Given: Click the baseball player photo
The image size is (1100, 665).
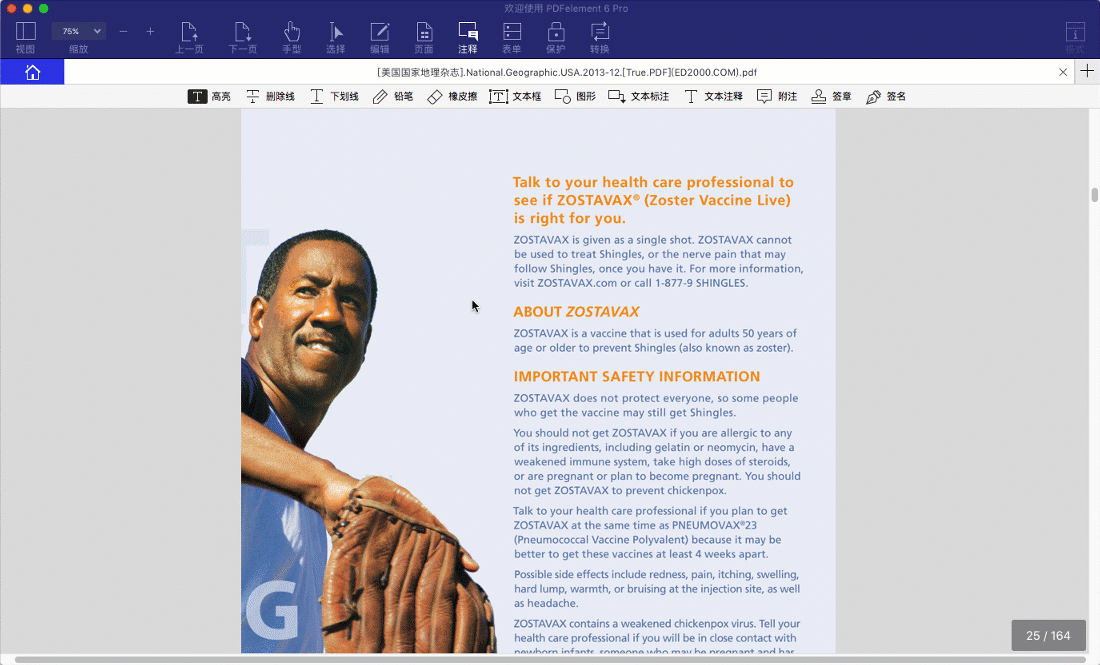Looking at the screenshot, I should [x=368, y=441].
